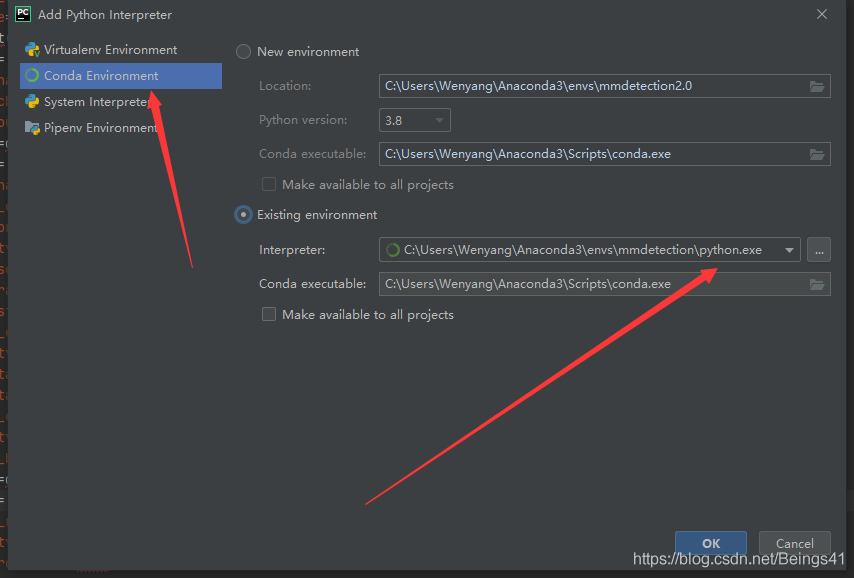Viewport: 854px width, 578px height.
Task: Click PyCharm logo in title bar
Action: (23, 14)
